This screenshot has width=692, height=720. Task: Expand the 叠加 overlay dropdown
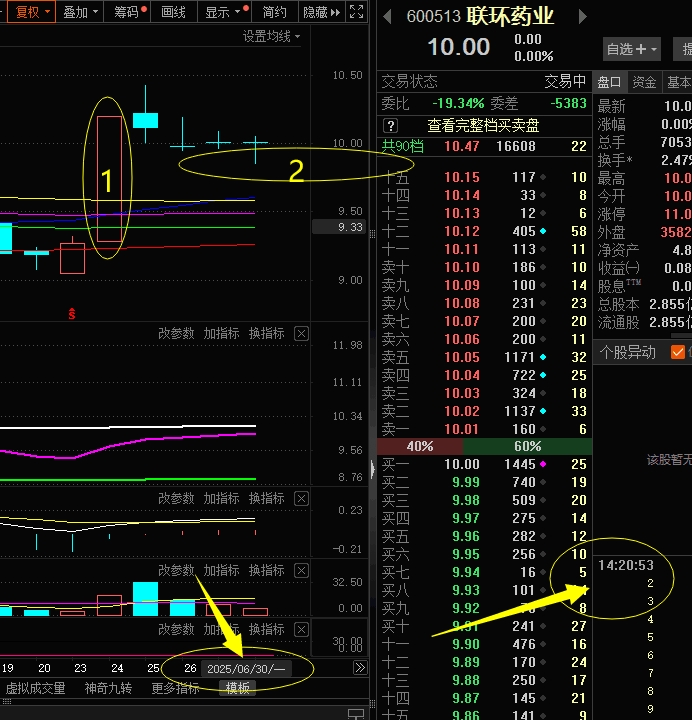pos(80,12)
